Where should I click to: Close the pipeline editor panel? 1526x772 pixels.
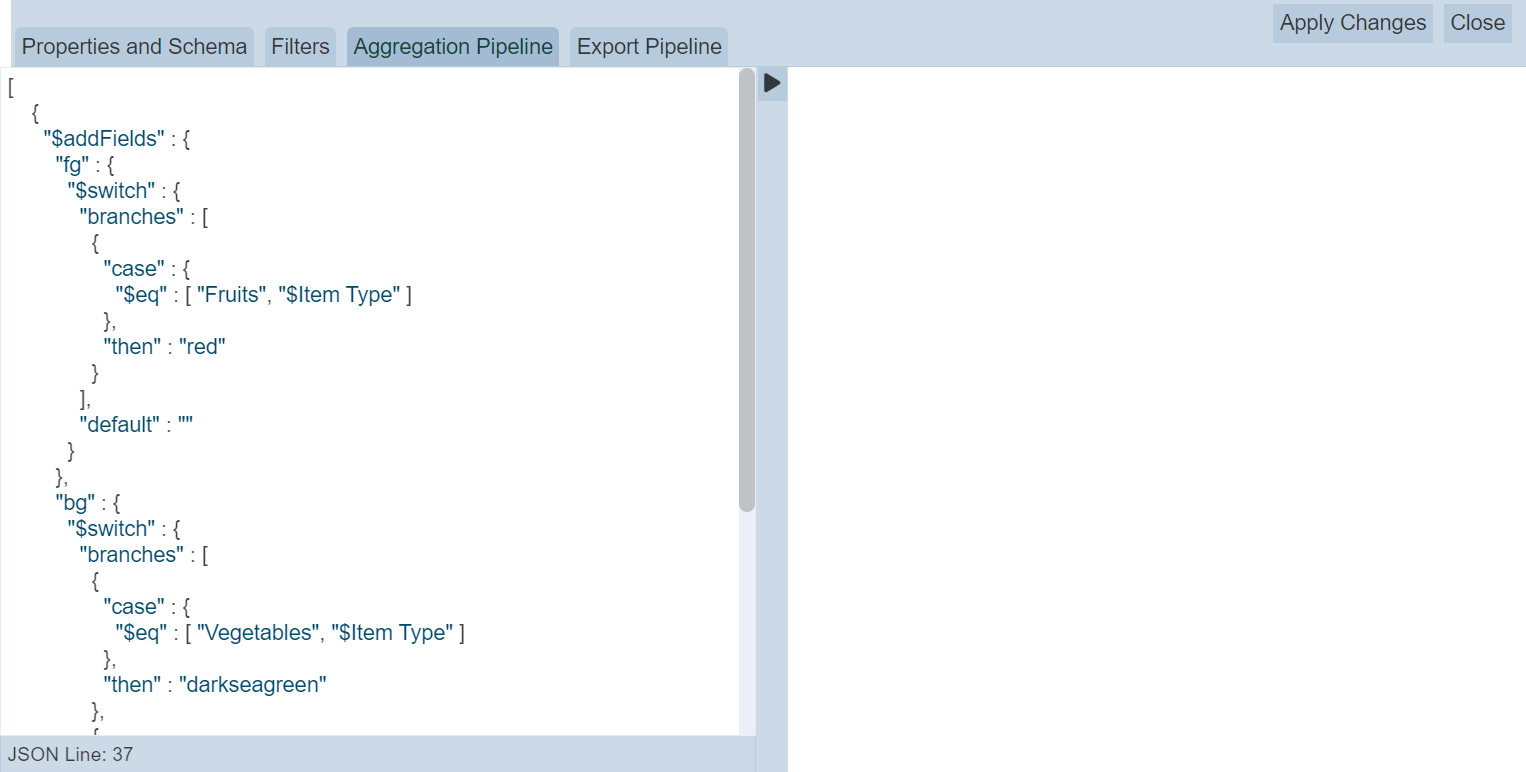coord(1477,23)
